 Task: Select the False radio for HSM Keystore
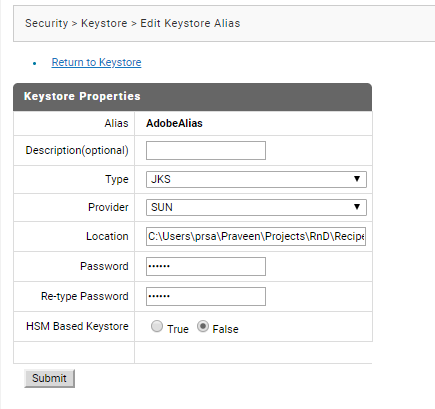click(x=203, y=326)
